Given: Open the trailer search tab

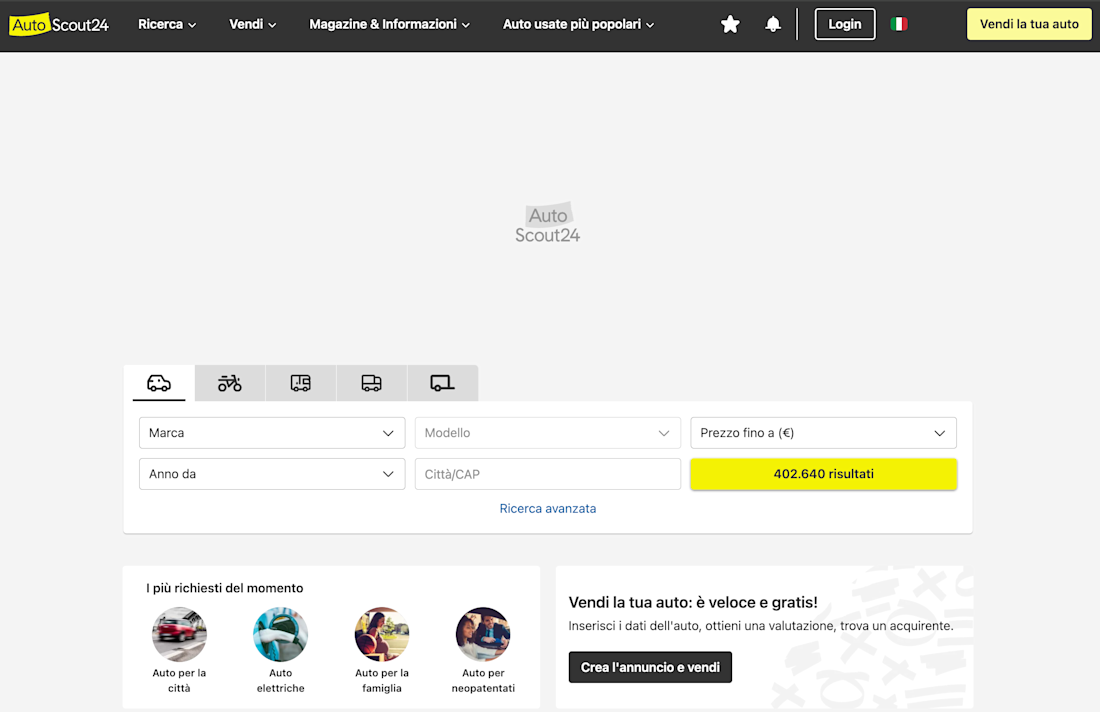Looking at the screenshot, I should (x=442, y=383).
